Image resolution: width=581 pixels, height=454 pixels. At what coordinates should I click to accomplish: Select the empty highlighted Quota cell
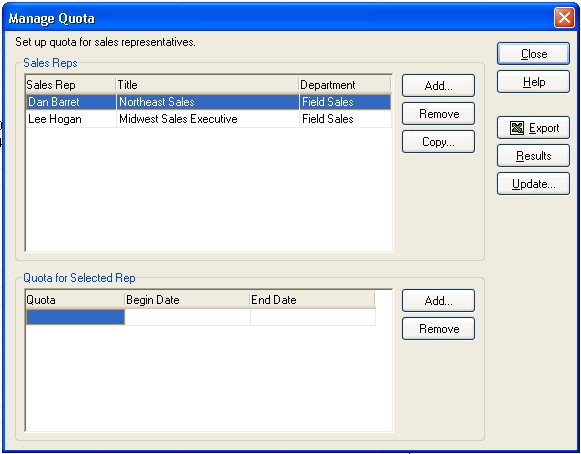click(x=75, y=317)
